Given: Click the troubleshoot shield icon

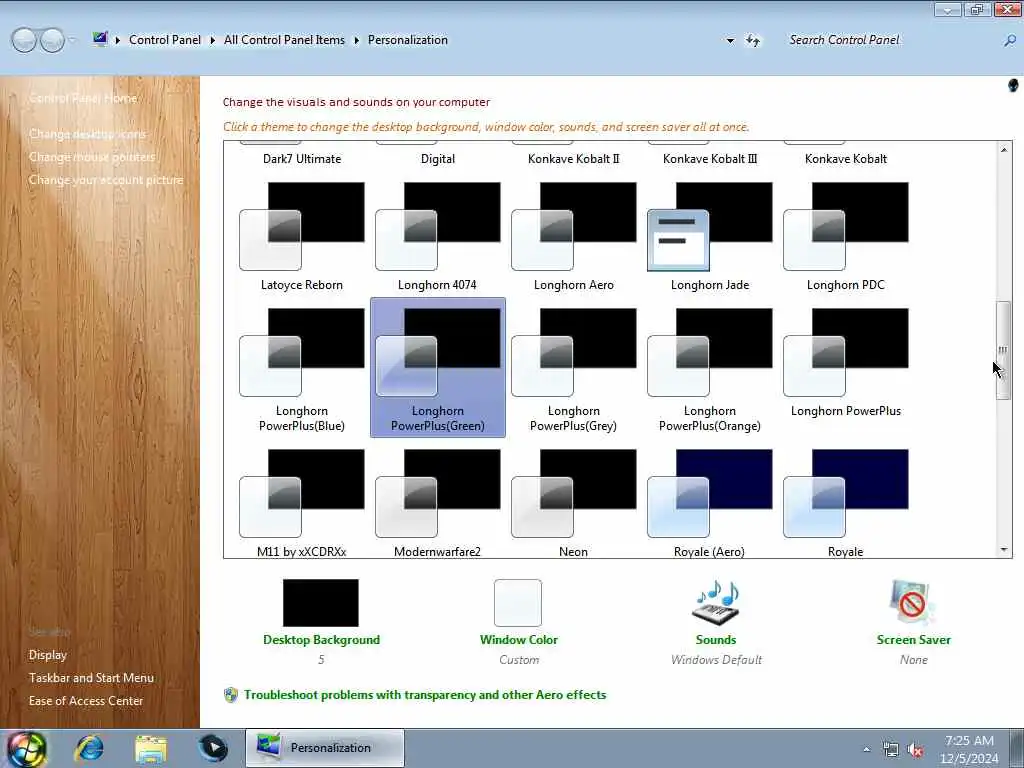Looking at the screenshot, I should tap(231, 695).
